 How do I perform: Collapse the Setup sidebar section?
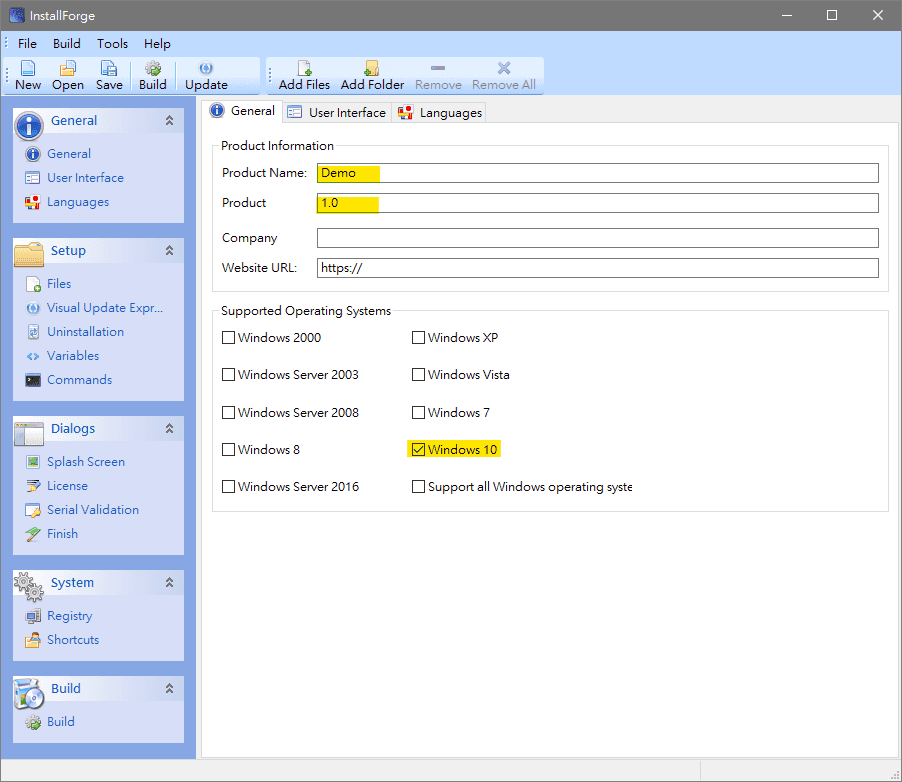(x=169, y=250)
